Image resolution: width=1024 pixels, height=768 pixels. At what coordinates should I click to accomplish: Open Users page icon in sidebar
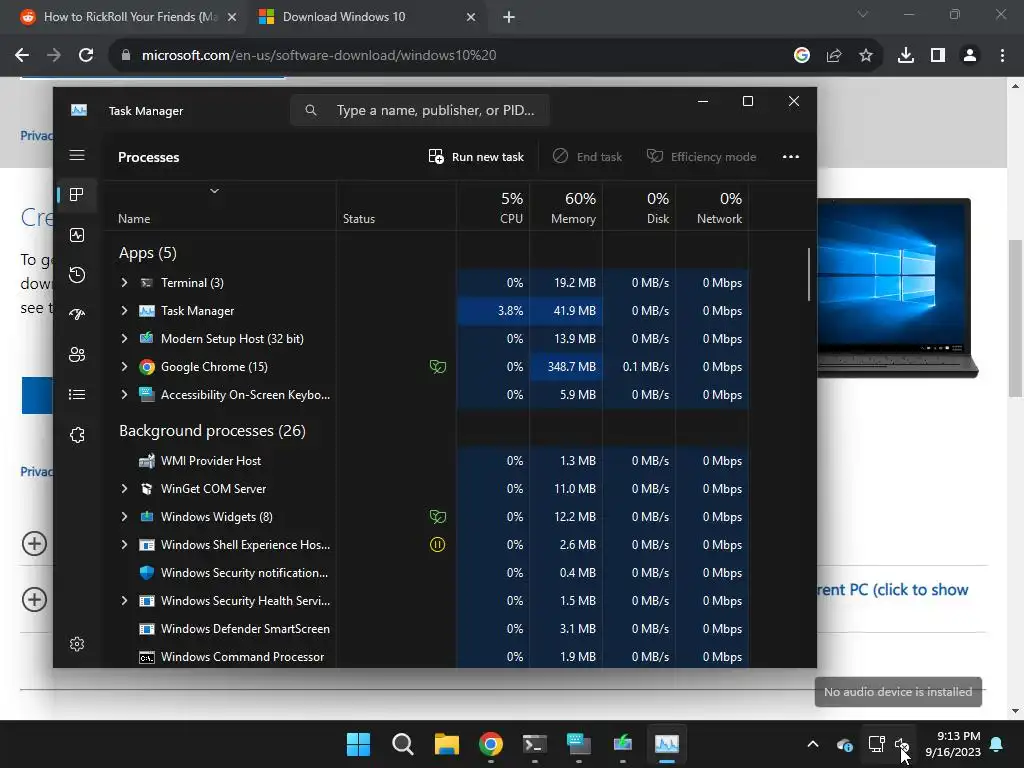tap(77, 355)
